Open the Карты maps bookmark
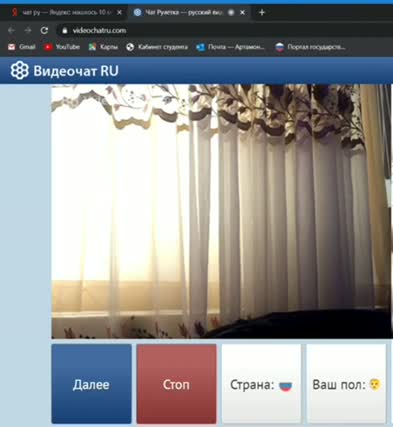The height and width of the screenshot is (427, 393). (103, 47)
